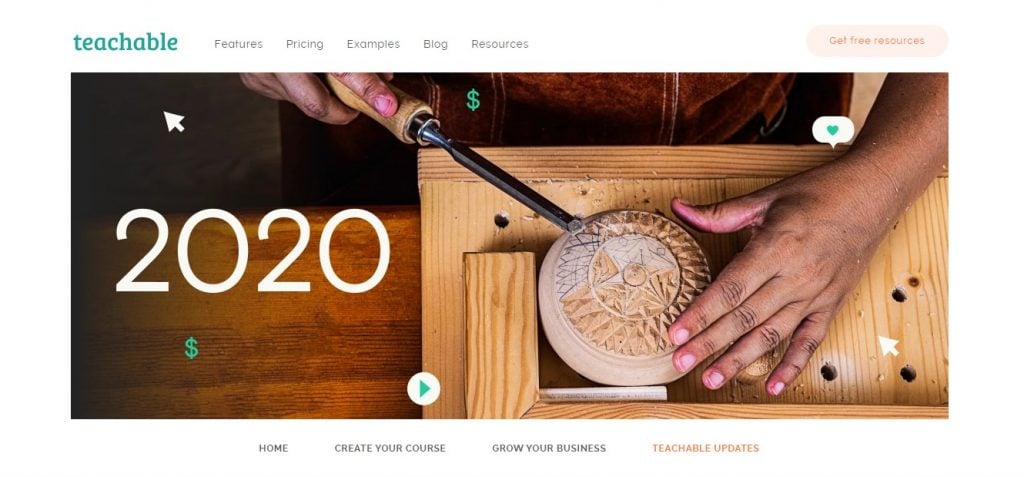Image resolution: width=1024 pixels, height=477 pixels.
Task: Expand the Resources navigation item
Action: (500, 44)
